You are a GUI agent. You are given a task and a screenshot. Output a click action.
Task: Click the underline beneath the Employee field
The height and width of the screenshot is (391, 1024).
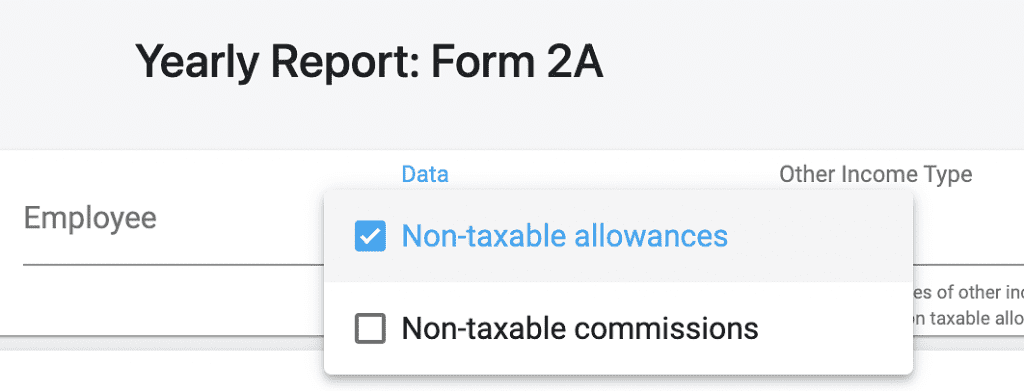coord(174,265)
